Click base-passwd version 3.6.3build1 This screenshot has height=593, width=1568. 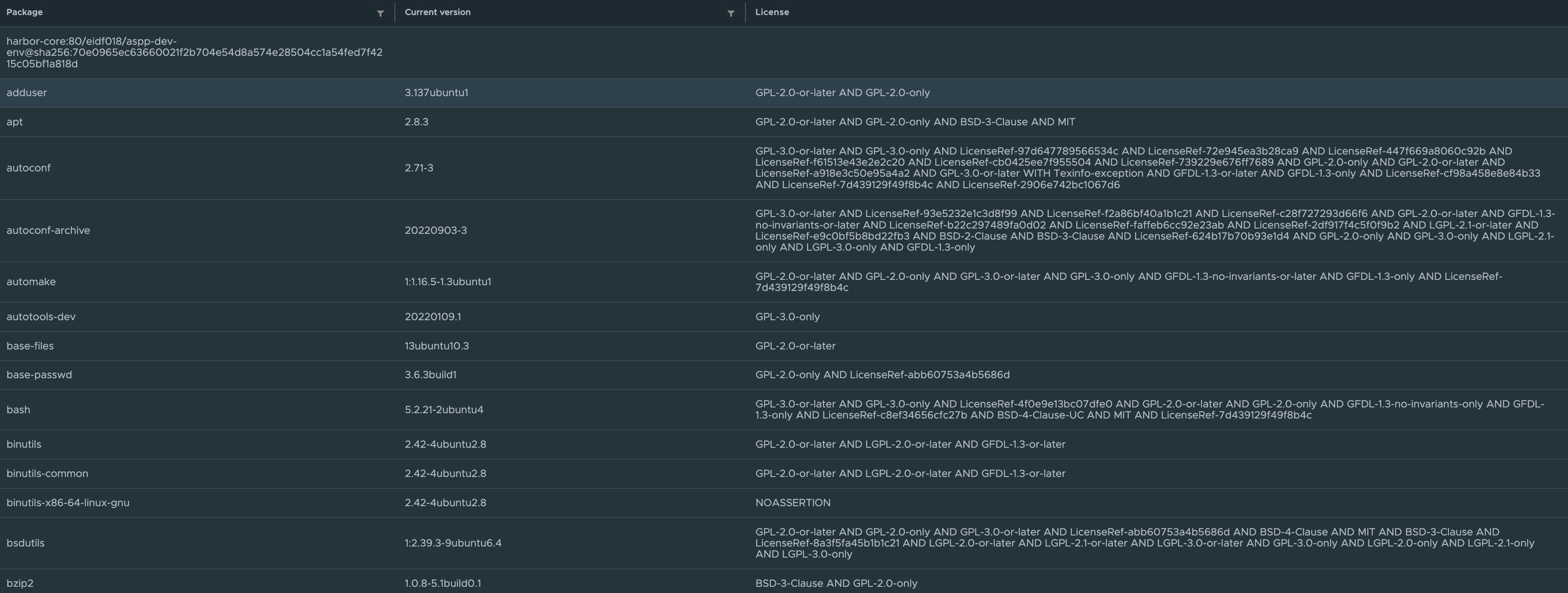430,375
